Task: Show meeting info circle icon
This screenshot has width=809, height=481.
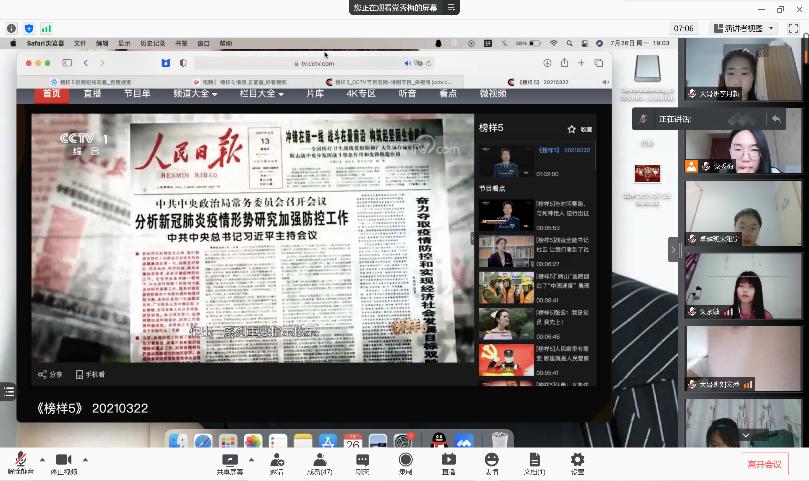Action: tap(11, 28)
